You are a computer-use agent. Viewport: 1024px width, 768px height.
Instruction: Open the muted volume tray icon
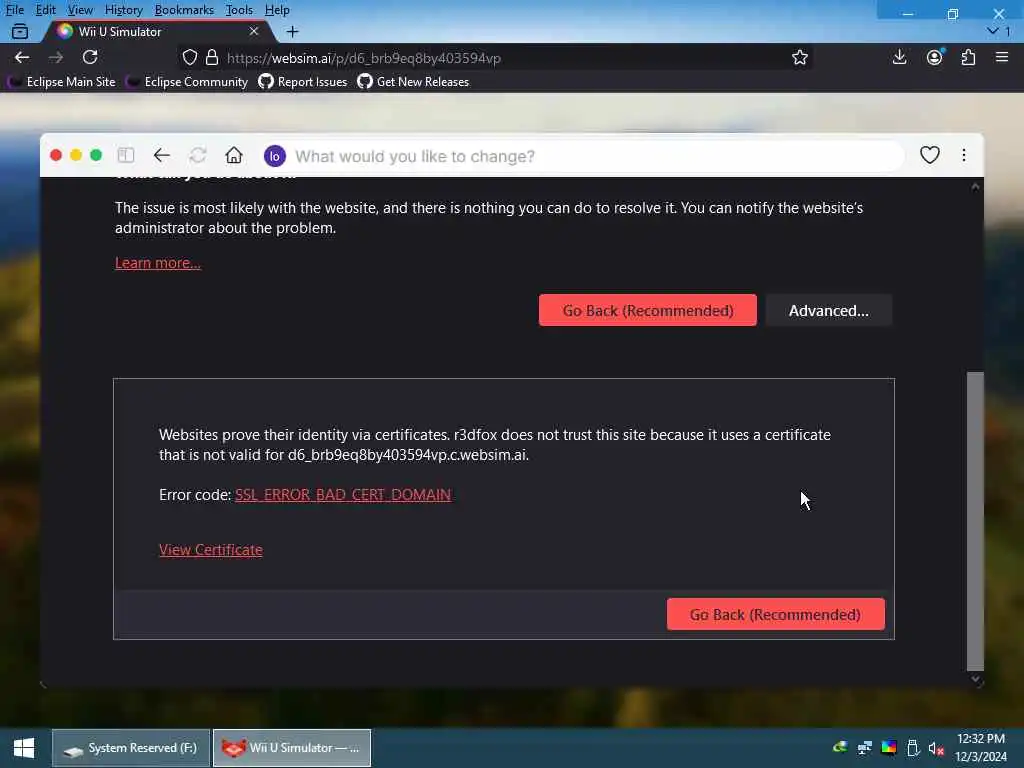pyautogui.click(x=936, y=748)
